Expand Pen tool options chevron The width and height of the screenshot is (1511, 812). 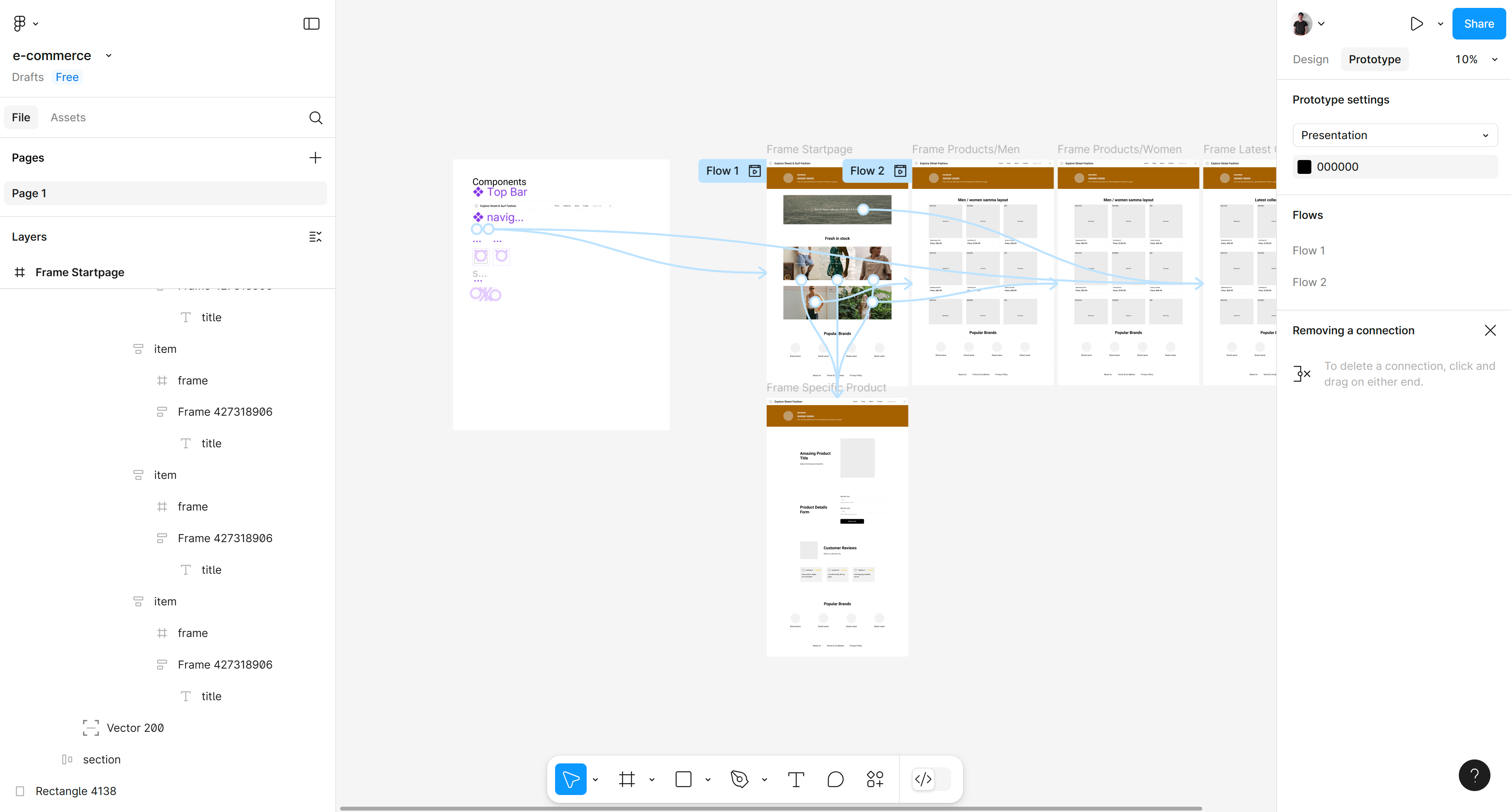pyautogui.click(x=764, y=780)
